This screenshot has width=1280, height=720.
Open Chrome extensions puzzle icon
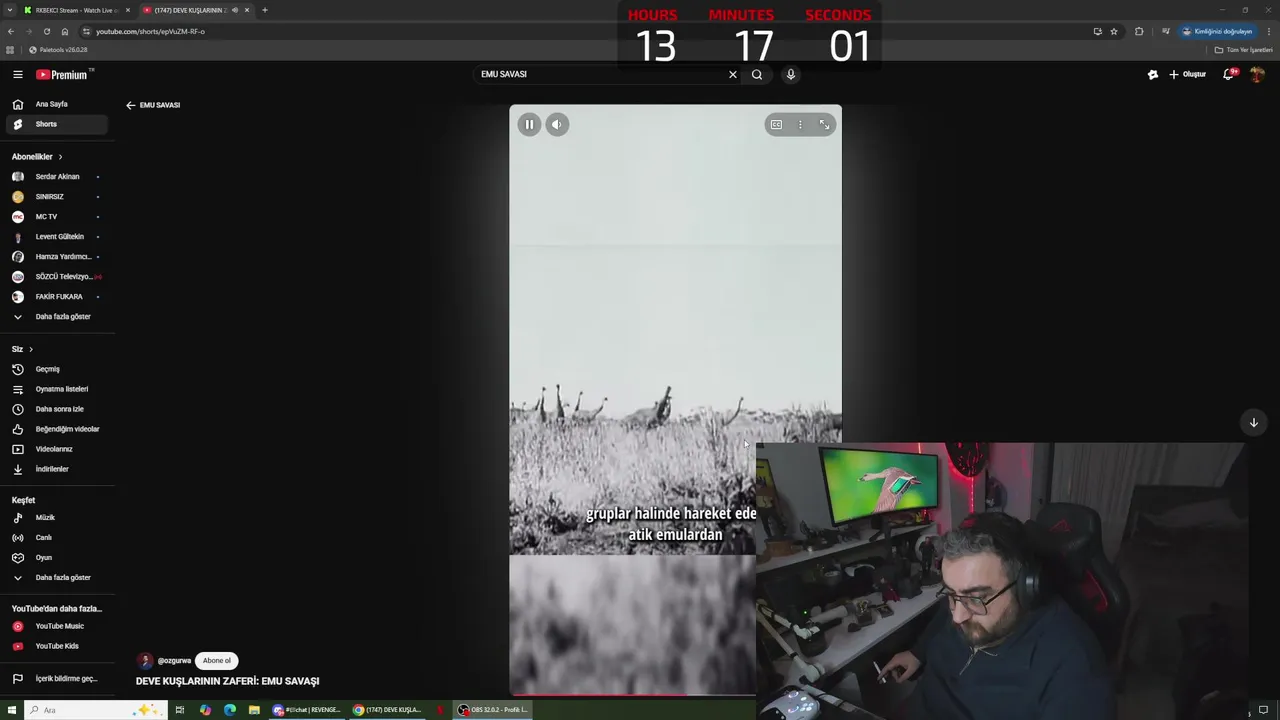click(x=1139, y=31)
